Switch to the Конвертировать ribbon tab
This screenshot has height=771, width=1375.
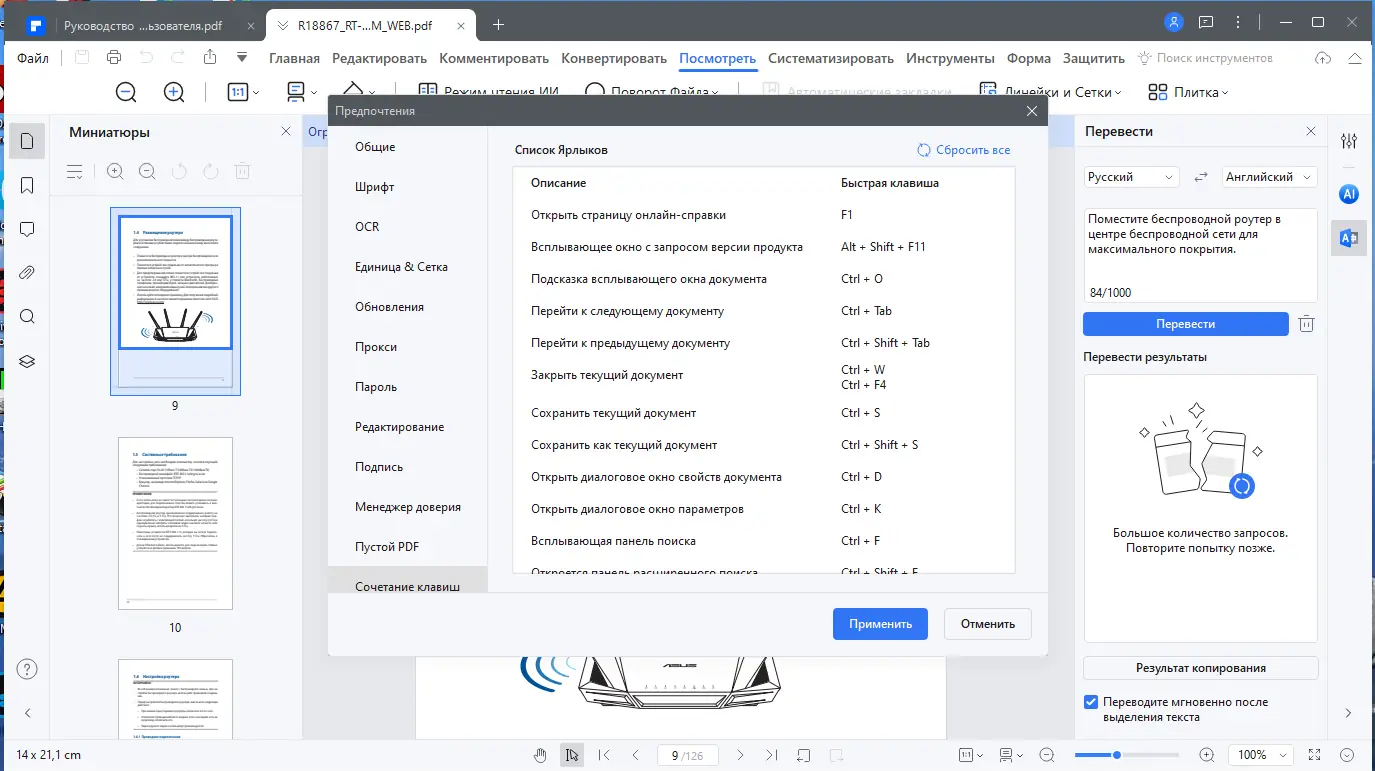tap(614, 58)
